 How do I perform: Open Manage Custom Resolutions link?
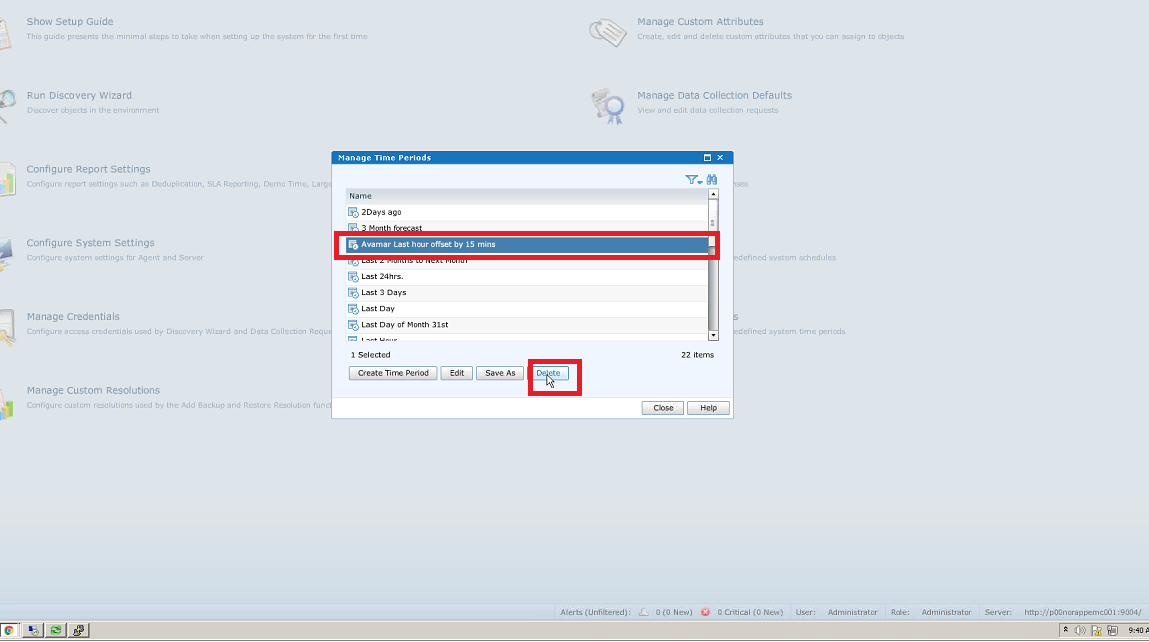coord(93,391)
